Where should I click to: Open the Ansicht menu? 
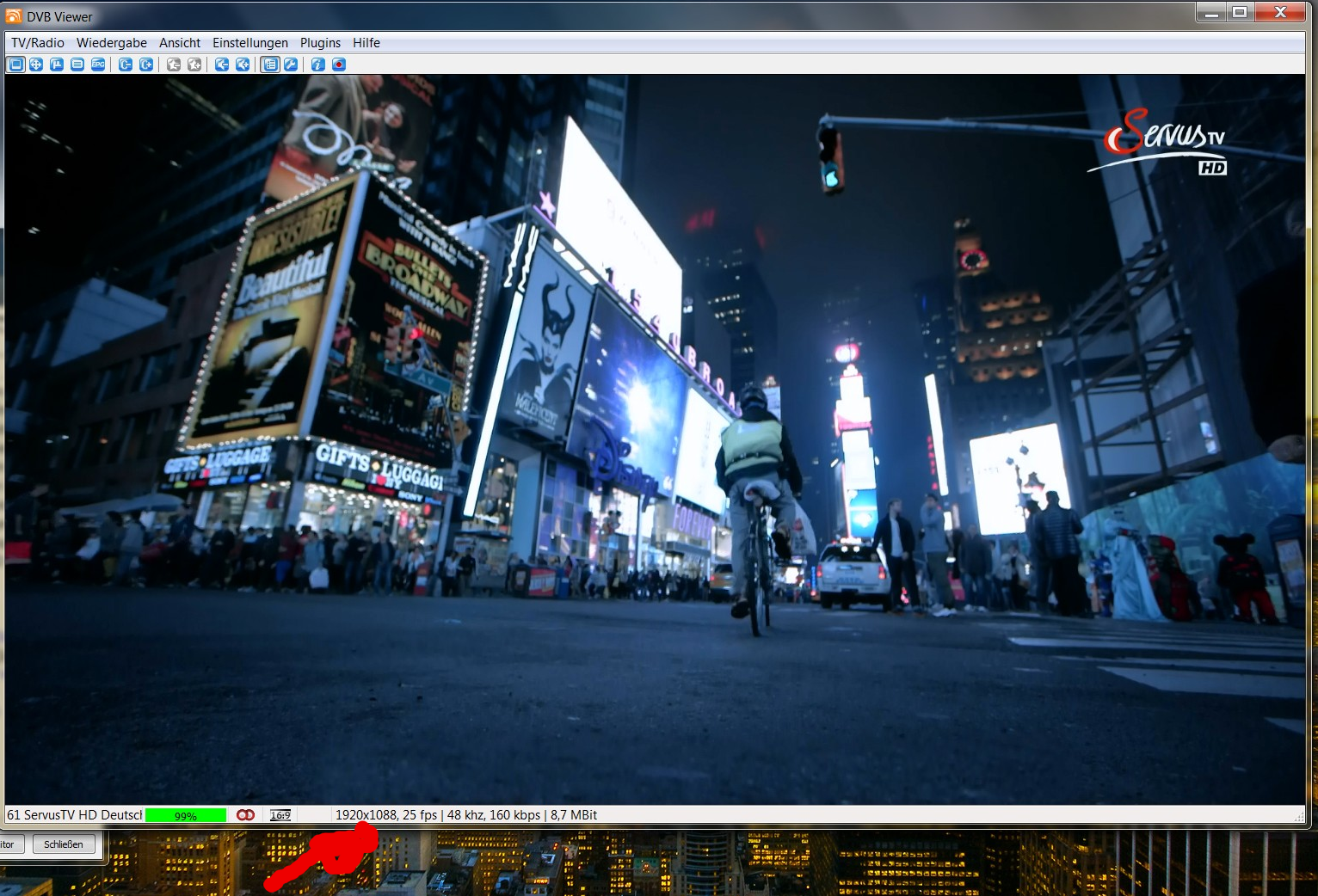pos(180,43)
